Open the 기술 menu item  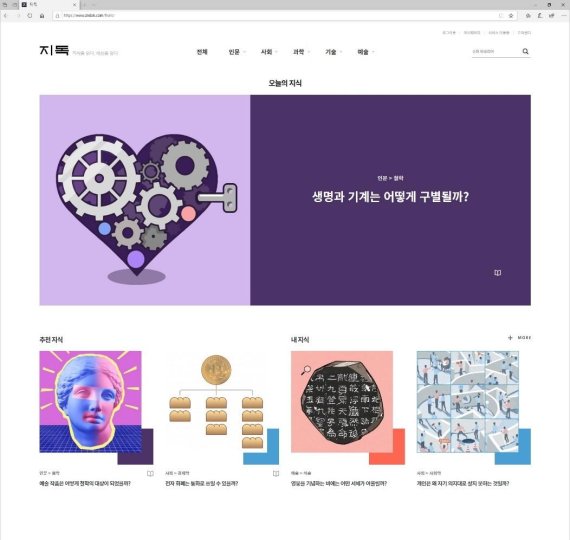point(333,52)
